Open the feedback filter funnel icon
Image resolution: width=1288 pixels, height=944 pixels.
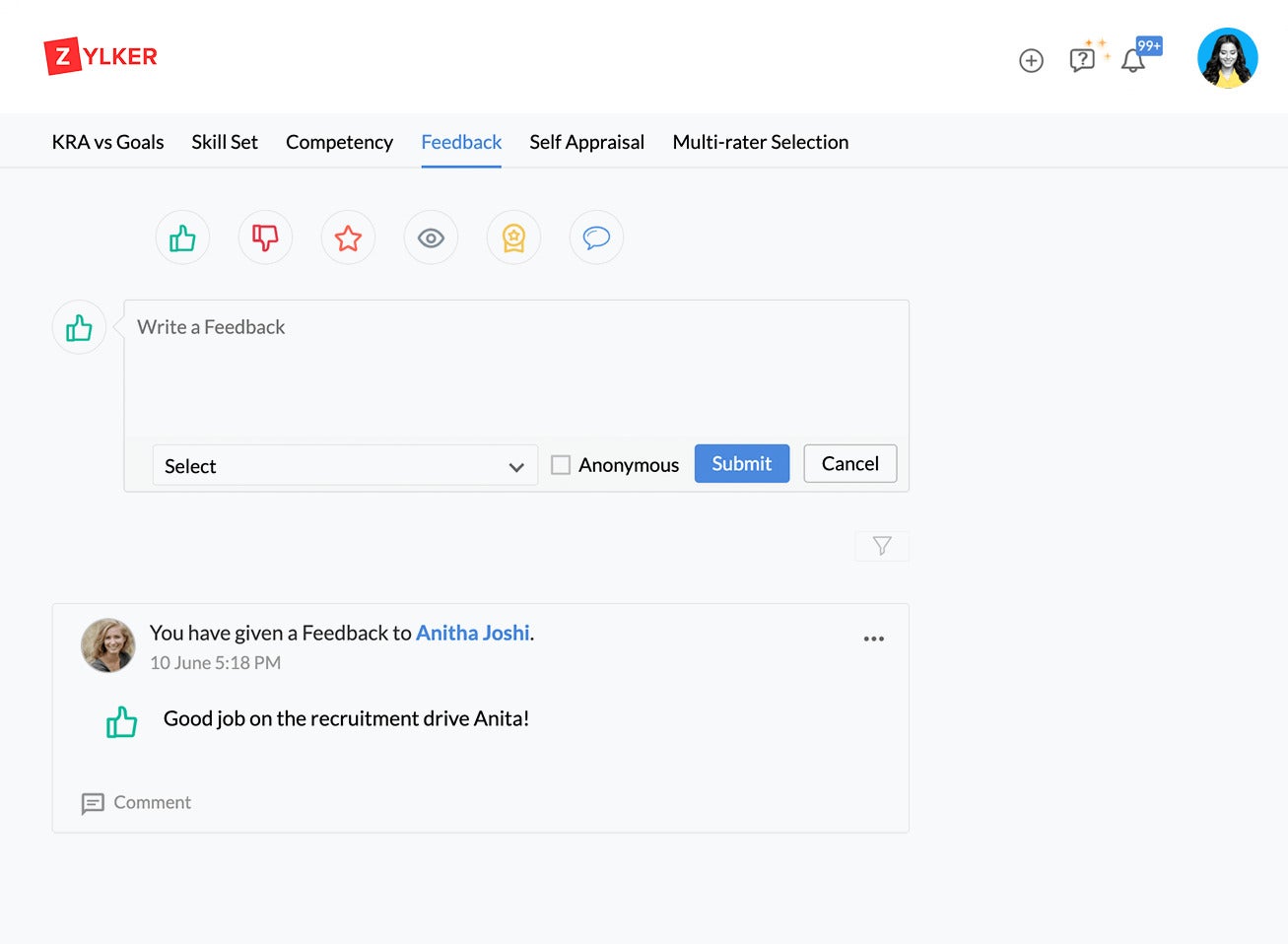(x=882, y=546)
